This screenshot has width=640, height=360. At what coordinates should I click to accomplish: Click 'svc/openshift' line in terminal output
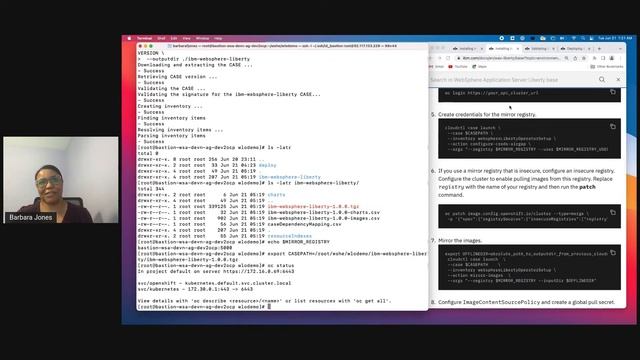coord(214,283)
